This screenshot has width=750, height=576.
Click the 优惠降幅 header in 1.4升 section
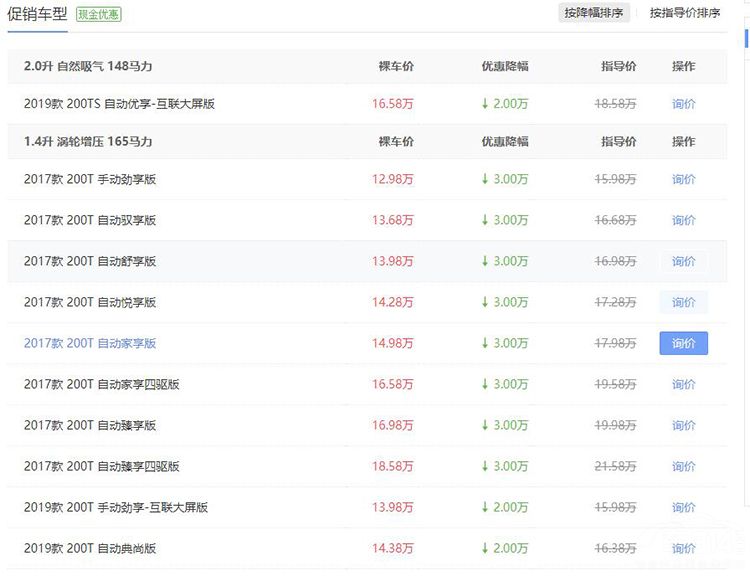505,142
